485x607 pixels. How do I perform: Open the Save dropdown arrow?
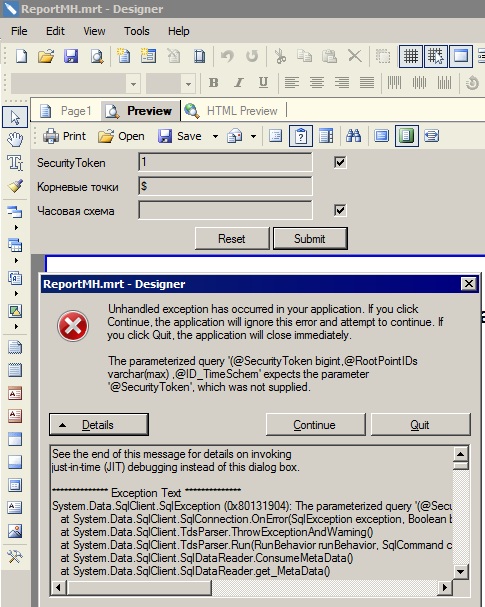click(x=215, y=136)
